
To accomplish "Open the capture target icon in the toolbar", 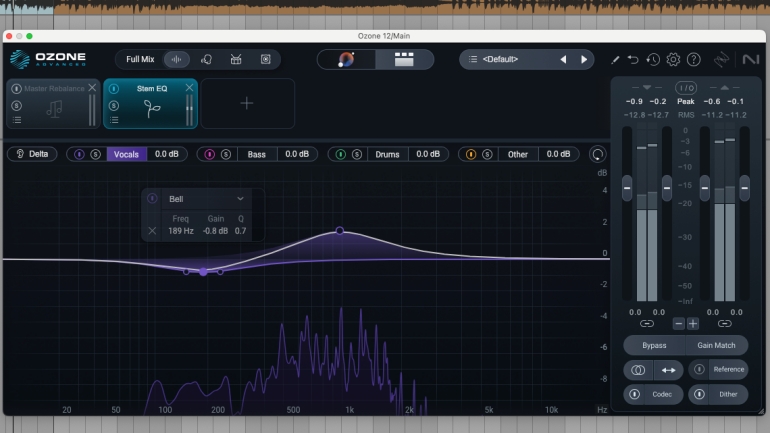I will coord(266,59).
